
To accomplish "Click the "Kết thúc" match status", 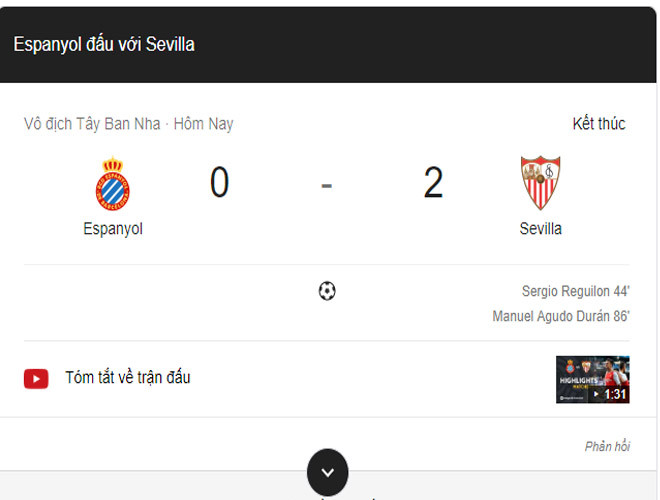I will pyautogui.click(x=598, y=124).
